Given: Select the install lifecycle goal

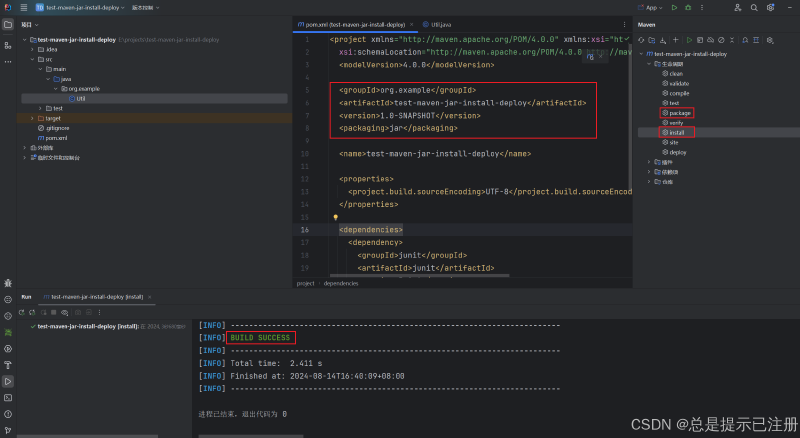Looking at the screenshot, I should pos(673,133).
